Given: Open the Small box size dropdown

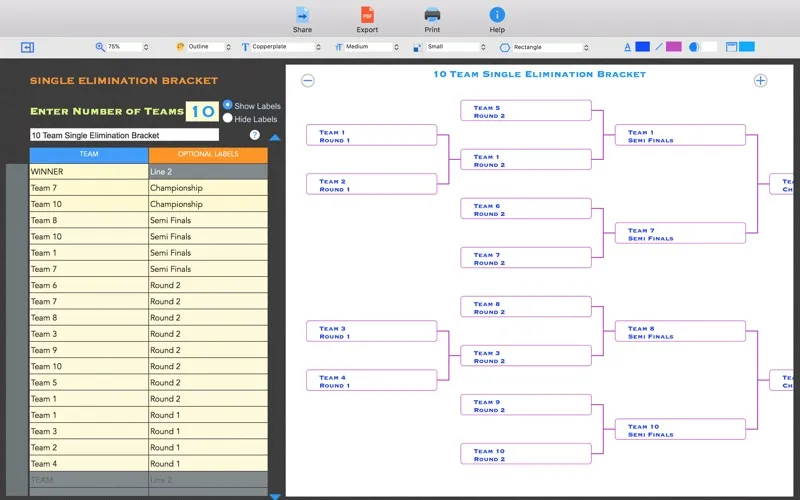Looking at the screenshot, I should point(456,47).
